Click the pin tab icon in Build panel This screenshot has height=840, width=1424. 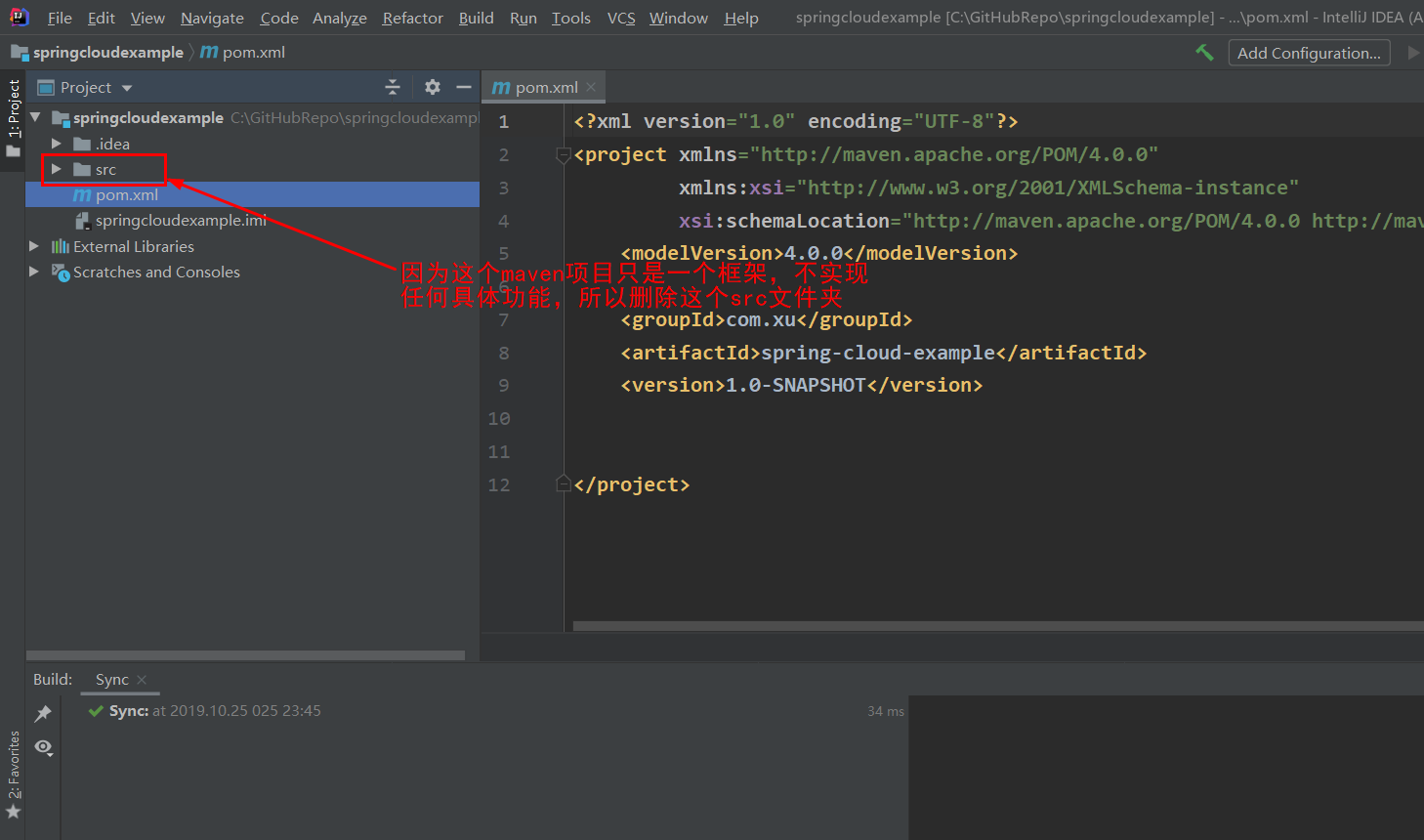43,714
